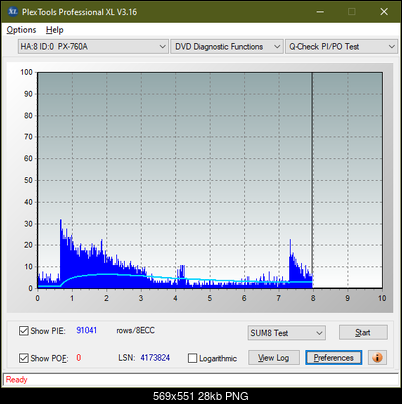Viewport: 402px width, 404px height.
Task: Enable the Logarithmic checkbox
Action: (x=192, y=358)
